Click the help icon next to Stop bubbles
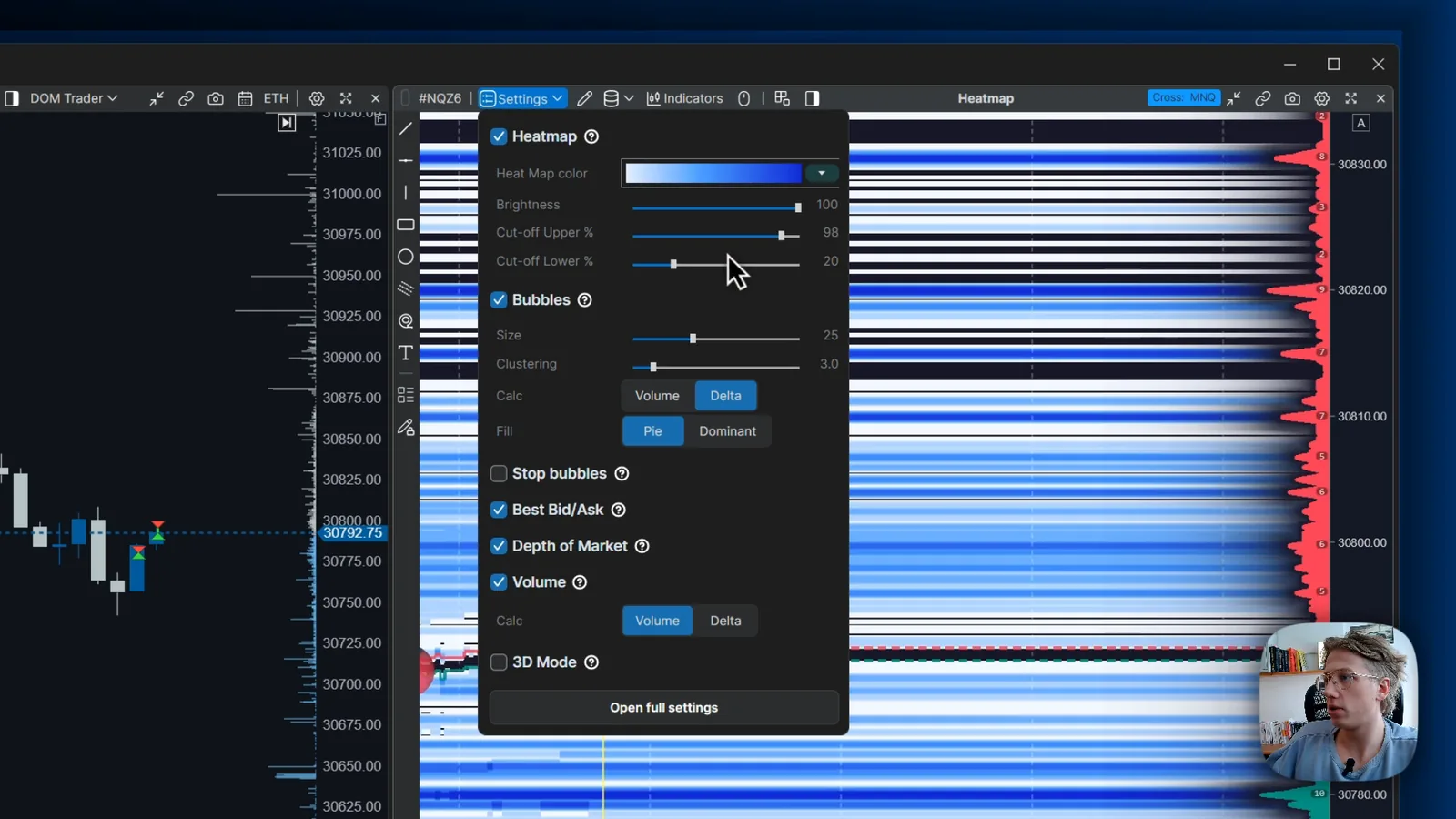 pos(622,473)
